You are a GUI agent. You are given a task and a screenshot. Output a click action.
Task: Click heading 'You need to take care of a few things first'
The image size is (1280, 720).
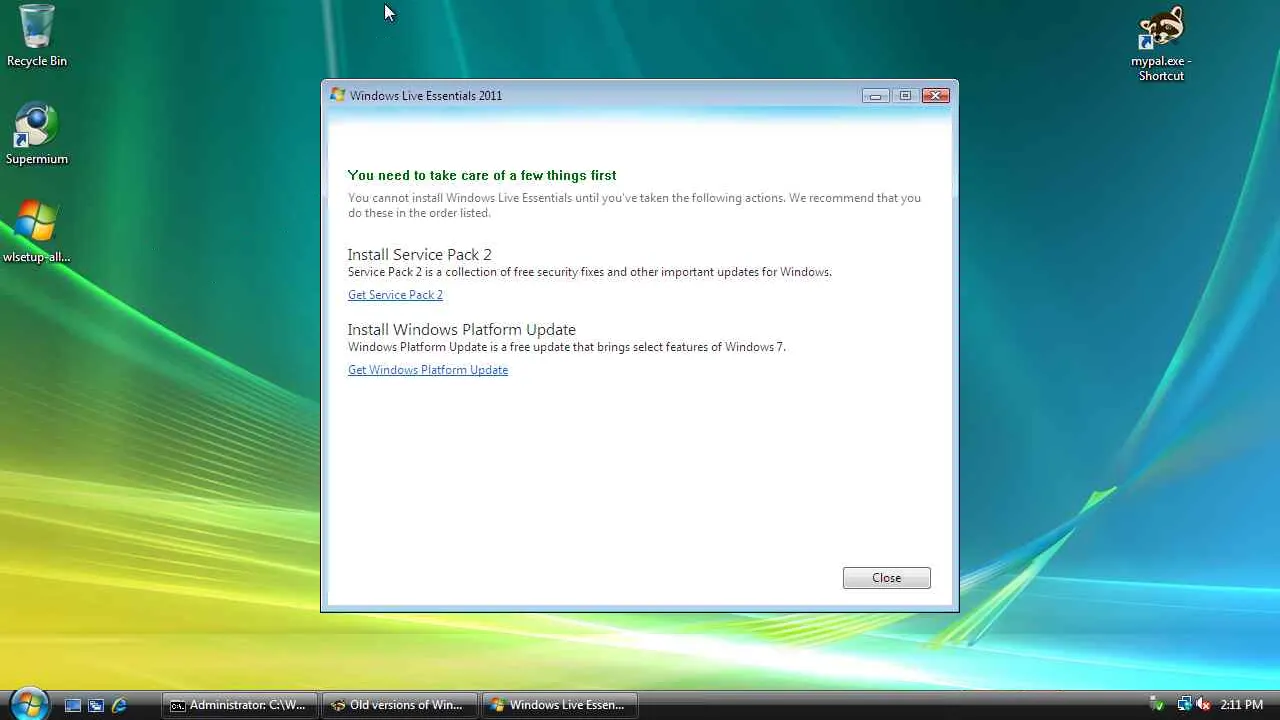[x=482, y=175]
